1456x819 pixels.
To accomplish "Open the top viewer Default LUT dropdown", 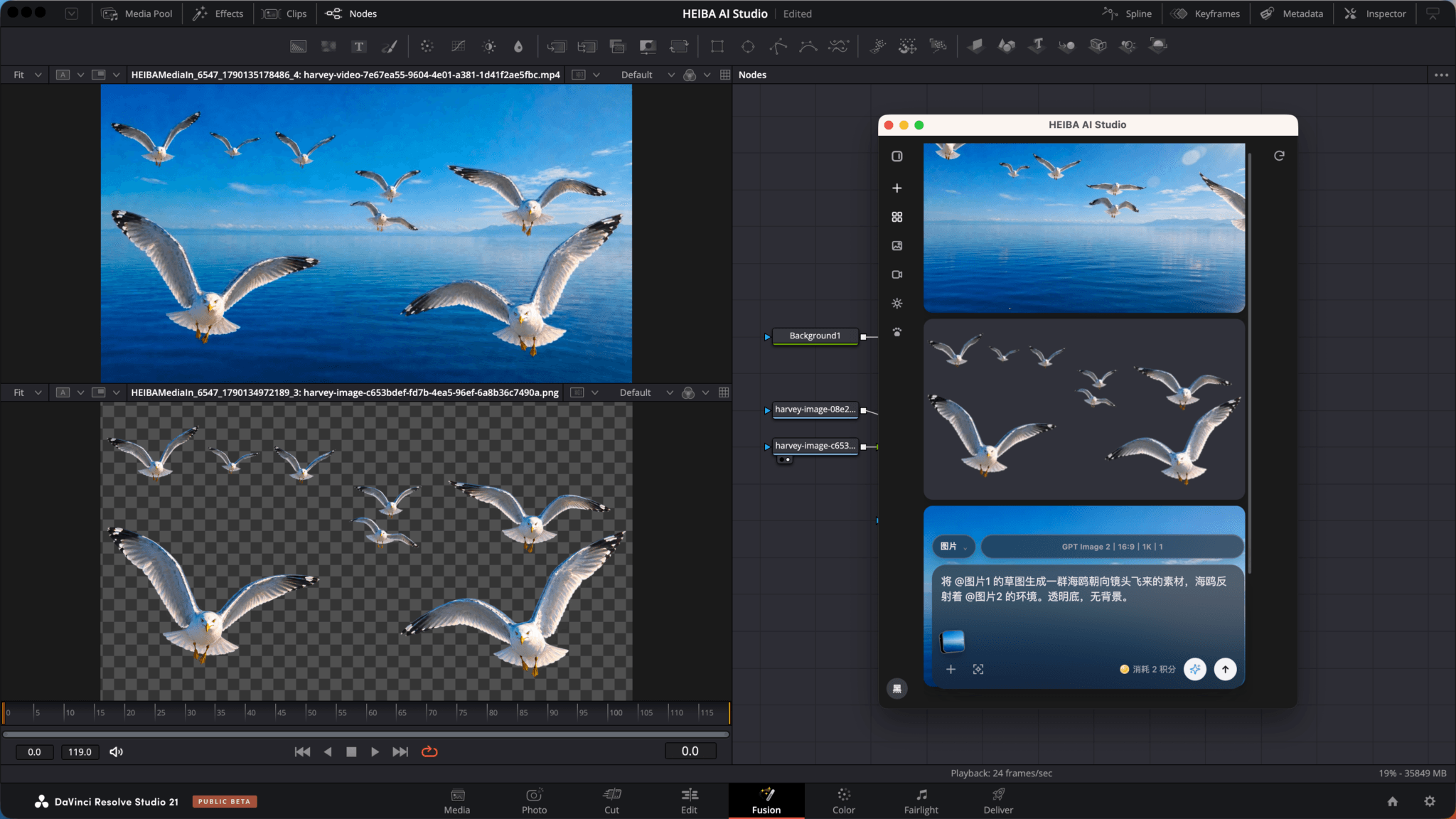I will pyautogui.click(x=647, y=75).
